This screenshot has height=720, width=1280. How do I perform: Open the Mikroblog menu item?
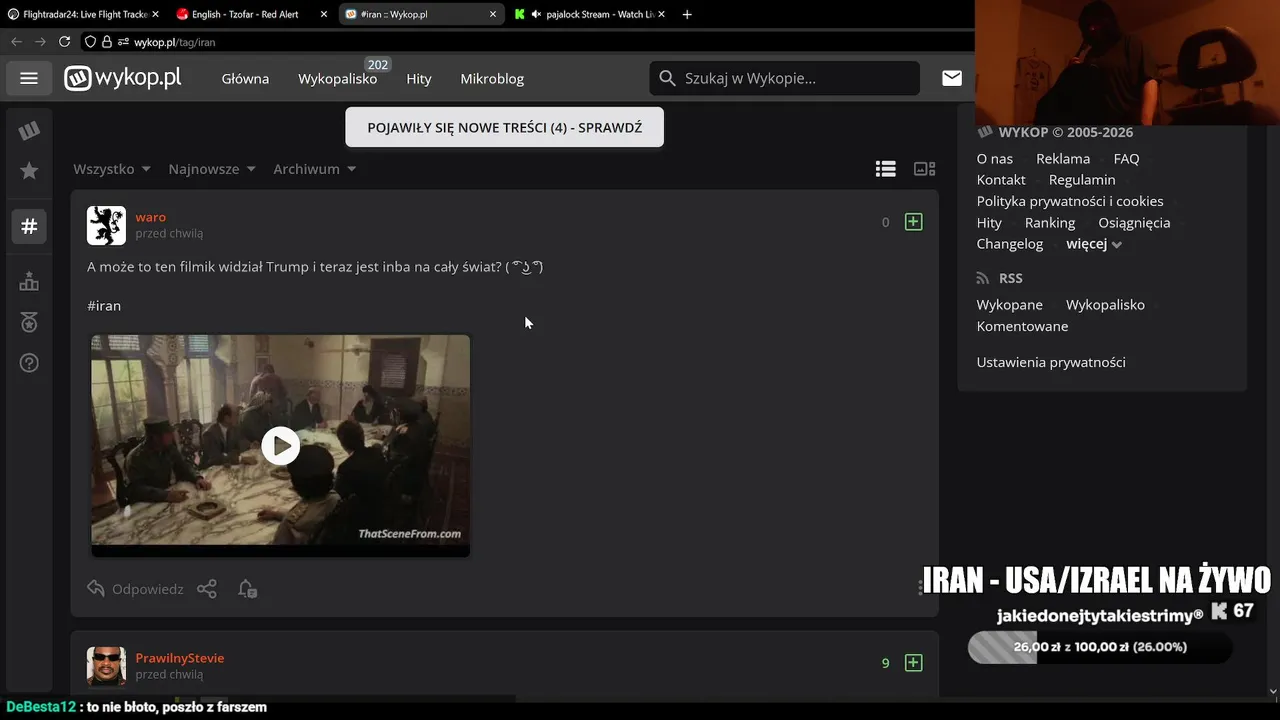(492, 78)
